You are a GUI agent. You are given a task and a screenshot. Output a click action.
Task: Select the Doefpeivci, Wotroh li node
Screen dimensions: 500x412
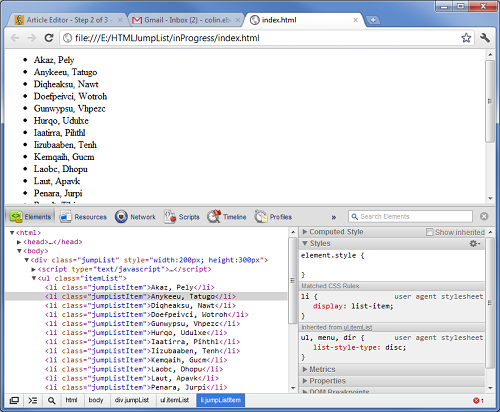point(146,315)
